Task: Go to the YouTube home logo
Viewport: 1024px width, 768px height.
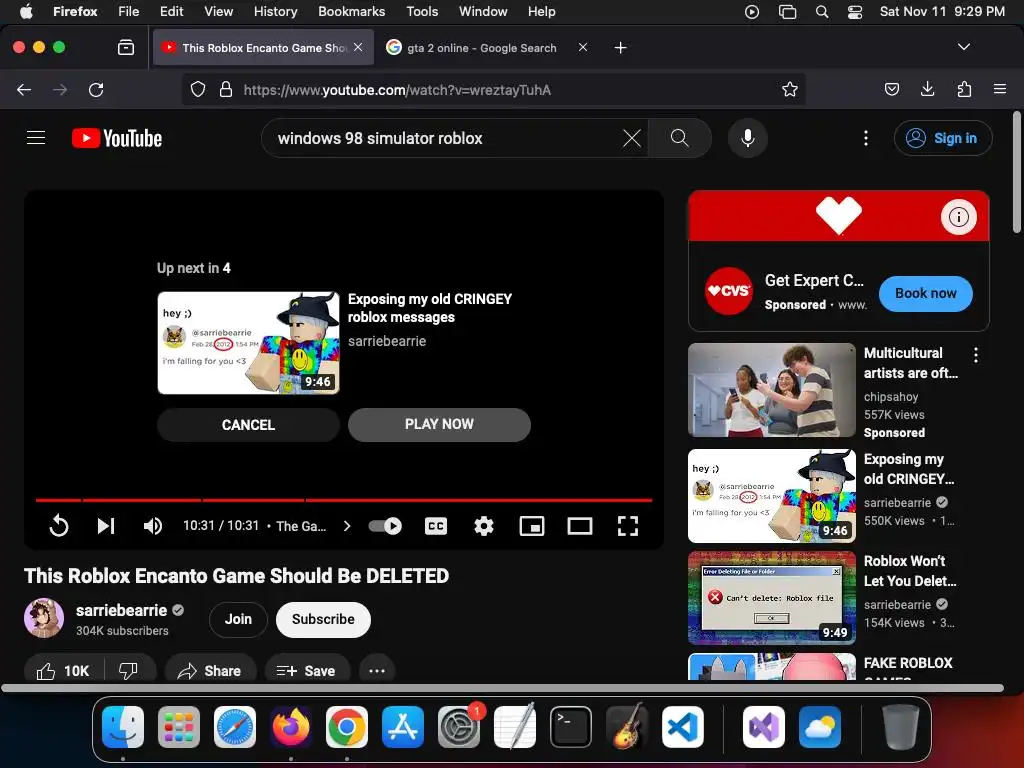Action: tap(117, 138)
